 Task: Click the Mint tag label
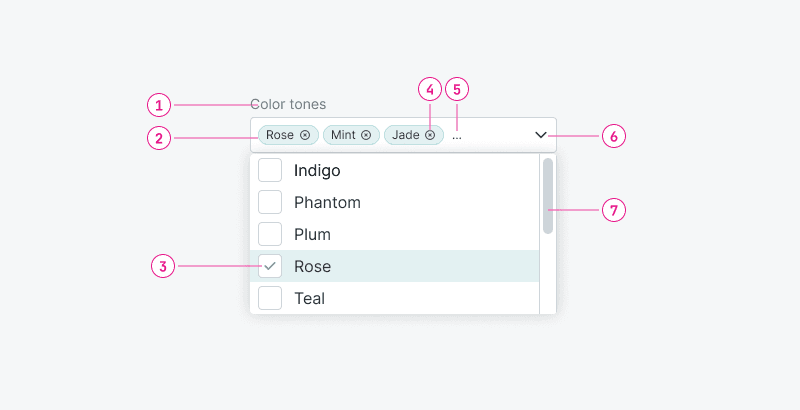click(343, 135)
